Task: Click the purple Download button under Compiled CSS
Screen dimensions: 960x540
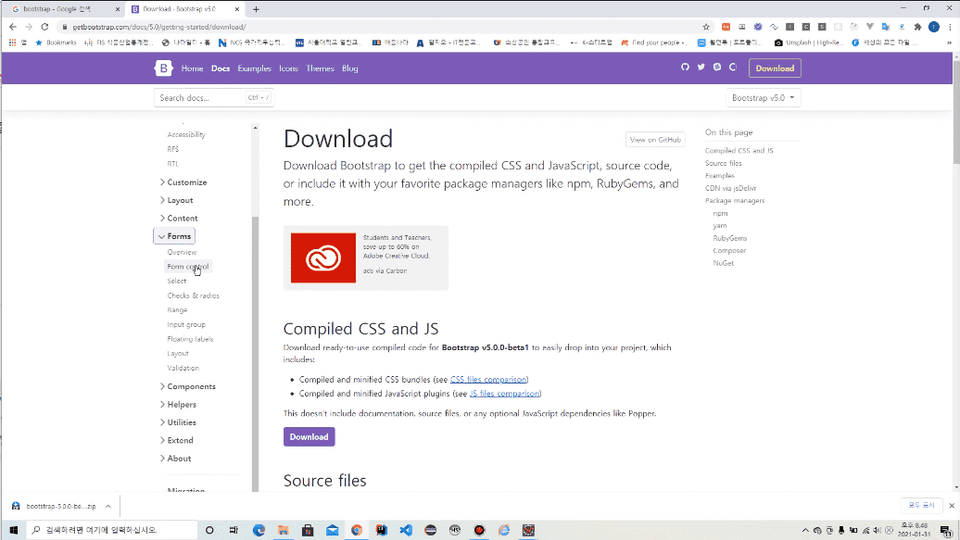Action: pyautogui.click(x=309, y=437)
